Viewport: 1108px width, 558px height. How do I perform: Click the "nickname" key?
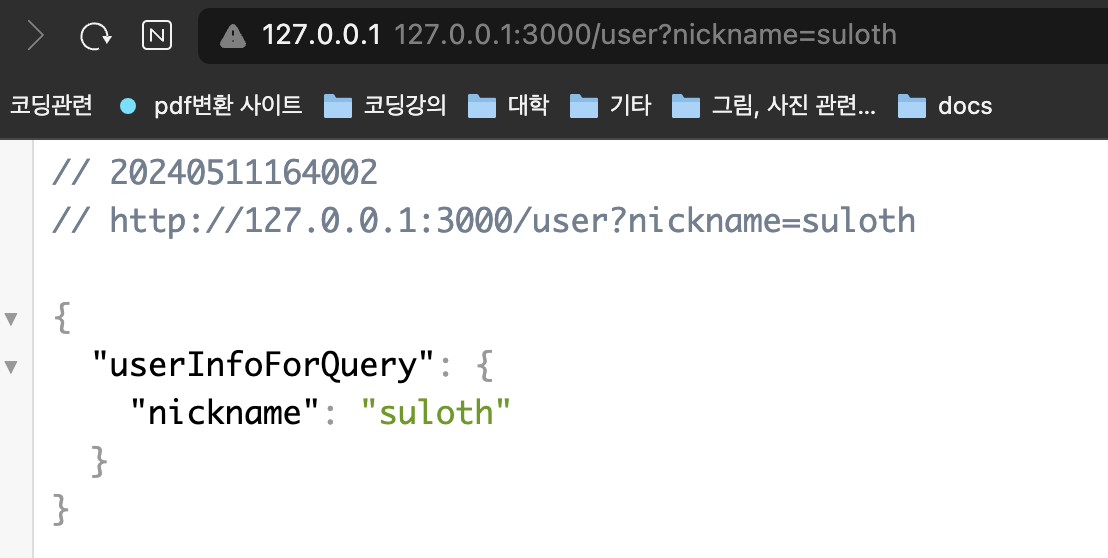[x=225, y=412]
